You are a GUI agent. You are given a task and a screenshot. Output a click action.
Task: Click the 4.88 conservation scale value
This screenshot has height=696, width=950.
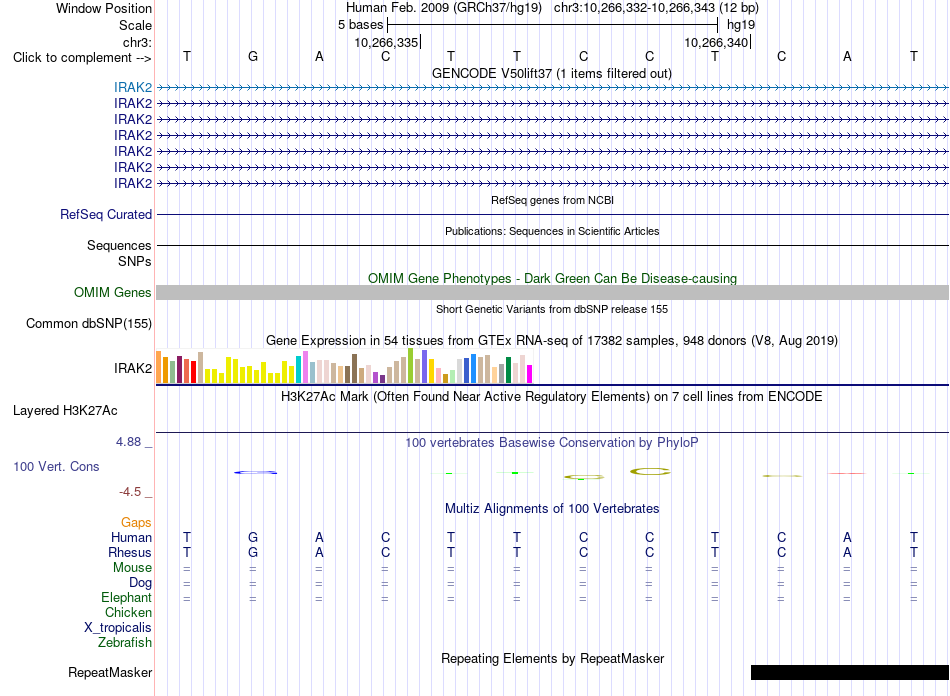128,442
